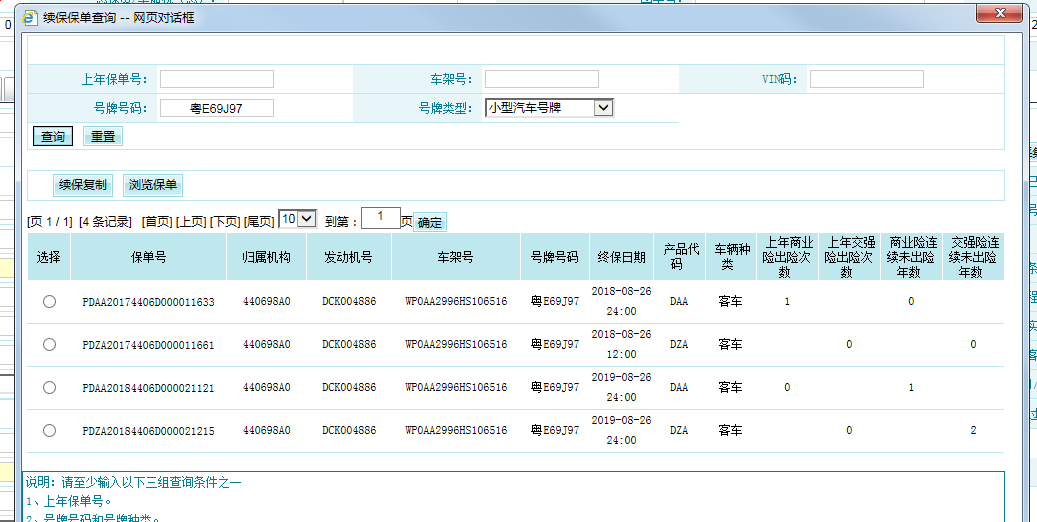Click the 续保复制 button

[83, 185]
